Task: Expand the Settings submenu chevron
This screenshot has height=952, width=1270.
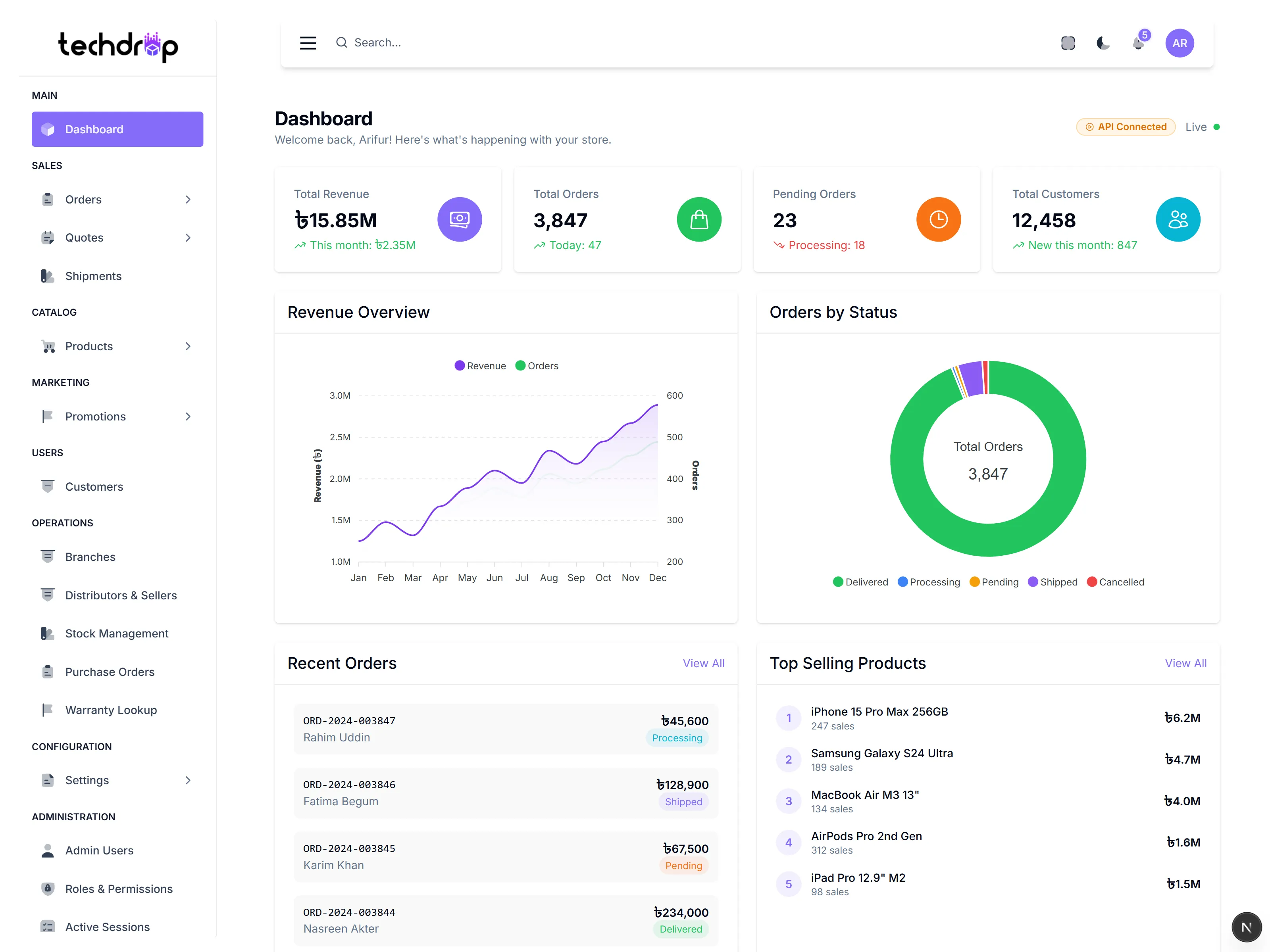Action: (188, 780)
